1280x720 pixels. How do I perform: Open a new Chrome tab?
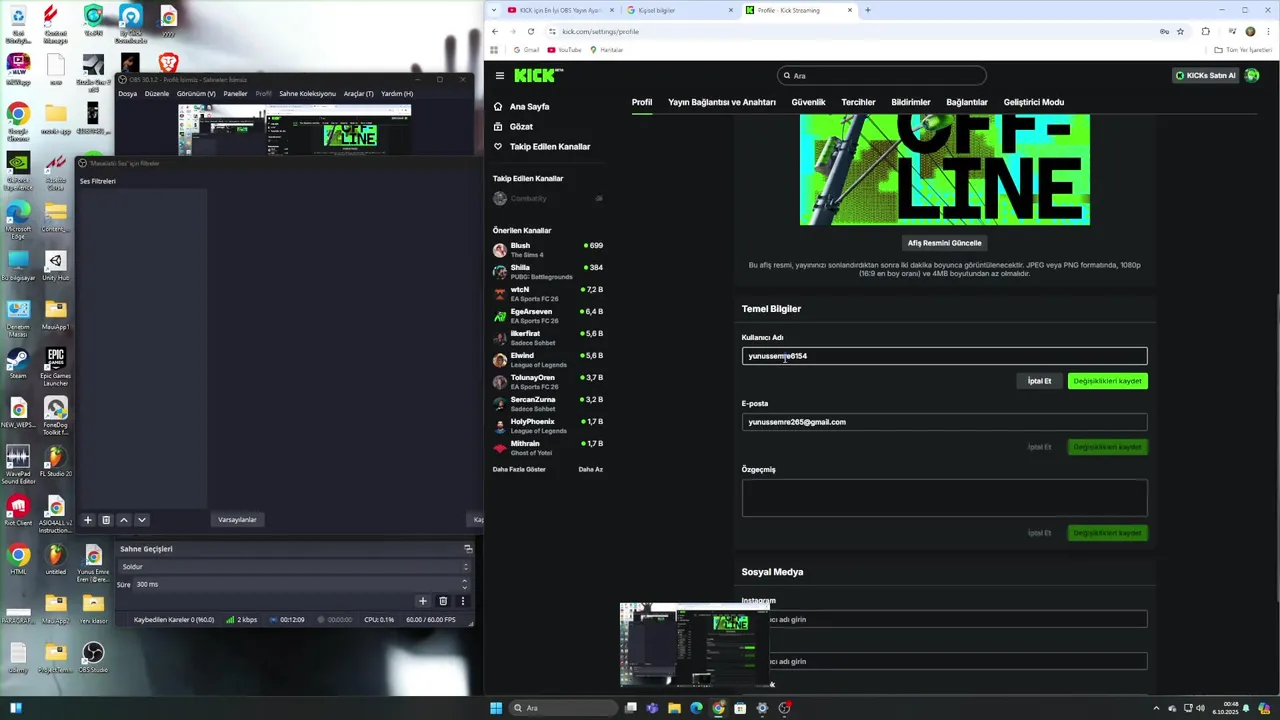[x=867, y=10]
